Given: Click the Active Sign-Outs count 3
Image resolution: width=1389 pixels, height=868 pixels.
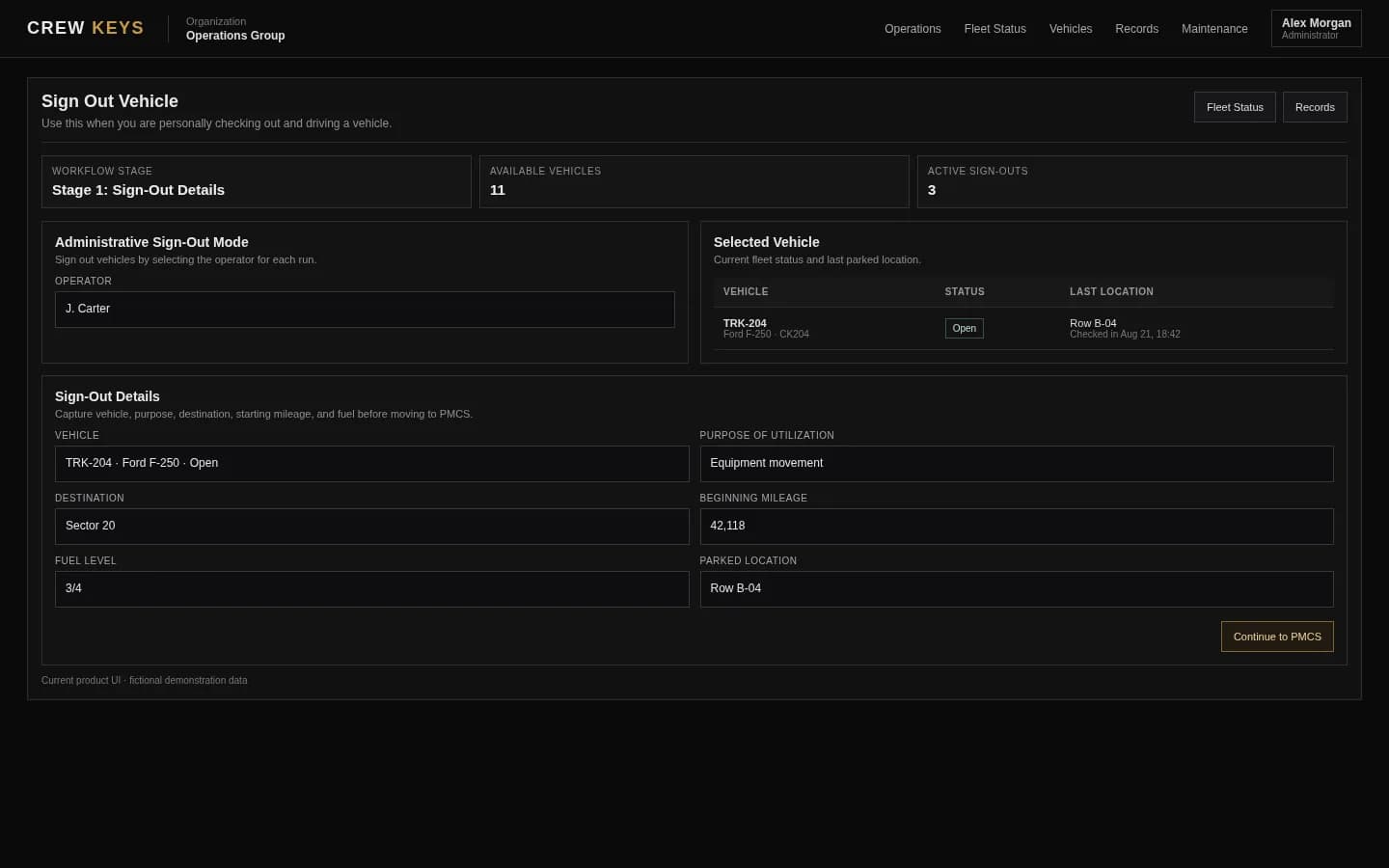Looking at the screenshot, I should tap(932, 190).
